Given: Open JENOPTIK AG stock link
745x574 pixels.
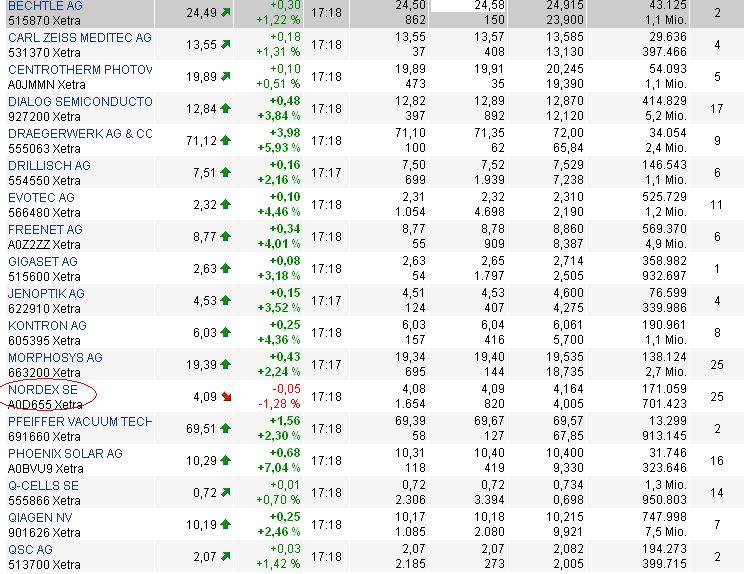Looking at the screenshot, I should tap(46, 294).
